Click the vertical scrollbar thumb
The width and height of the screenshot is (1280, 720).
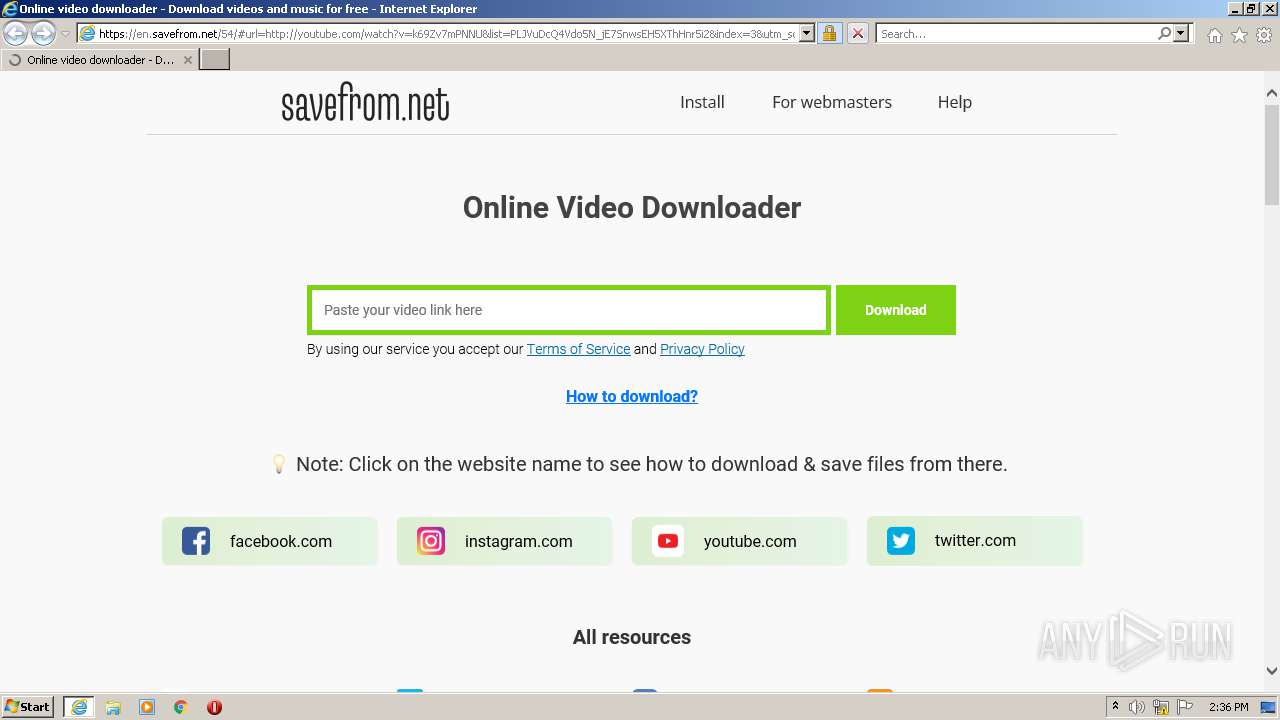[x=1272, y=154]
